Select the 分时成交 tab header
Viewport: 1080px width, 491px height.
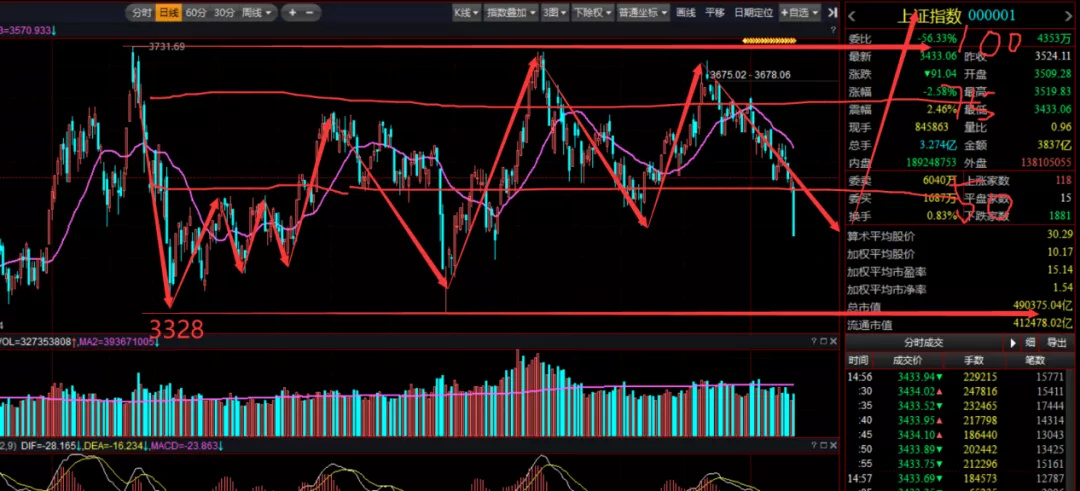[x=924, y=342]
